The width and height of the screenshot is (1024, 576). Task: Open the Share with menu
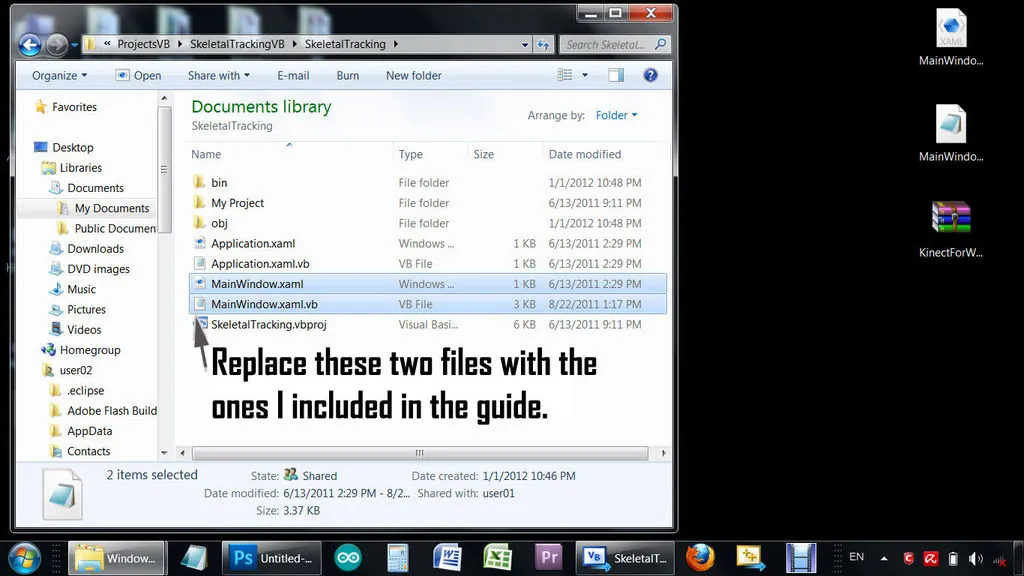click(x=219, y=75)
